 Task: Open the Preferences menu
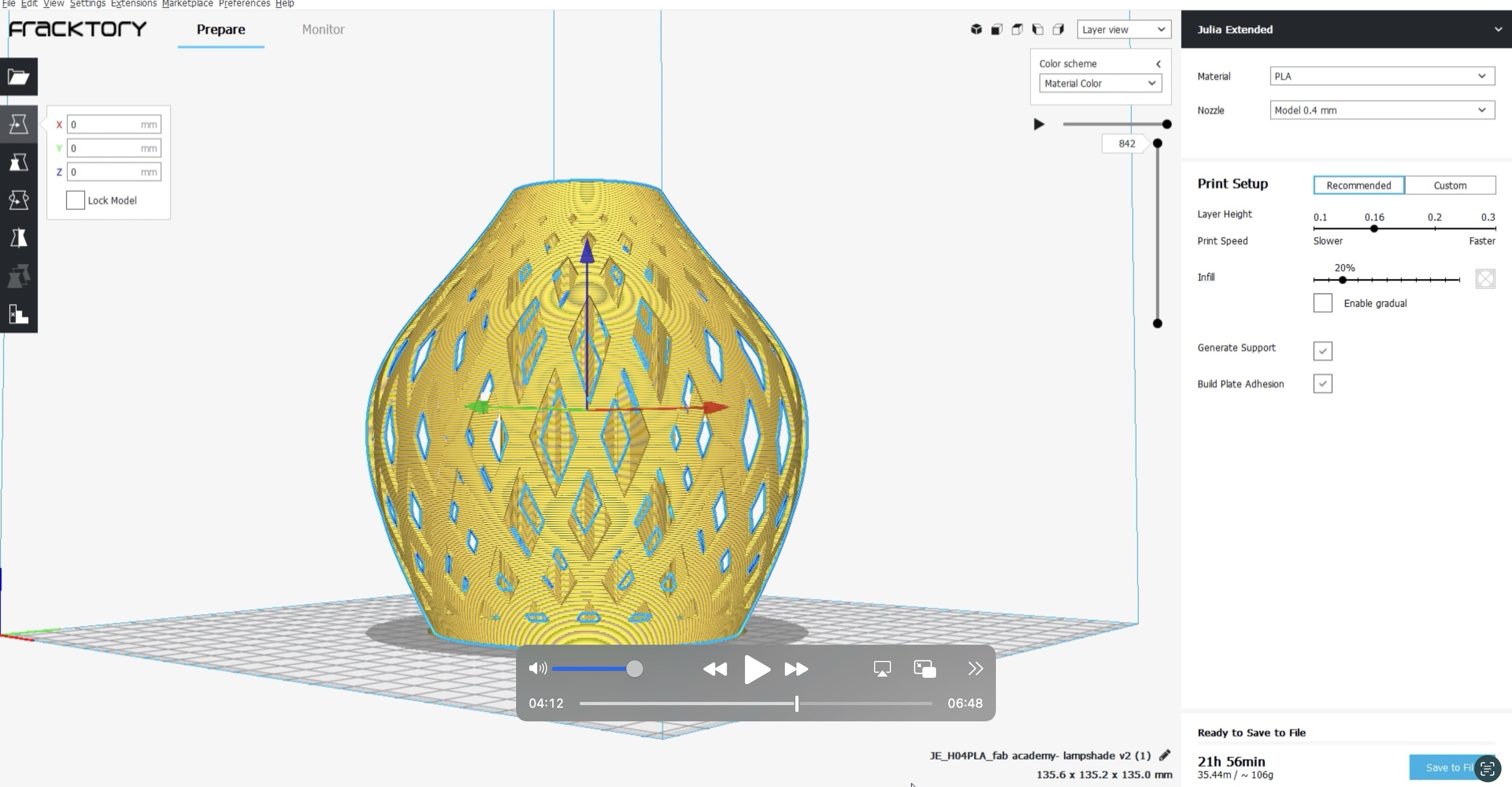(x=244, y=4)
